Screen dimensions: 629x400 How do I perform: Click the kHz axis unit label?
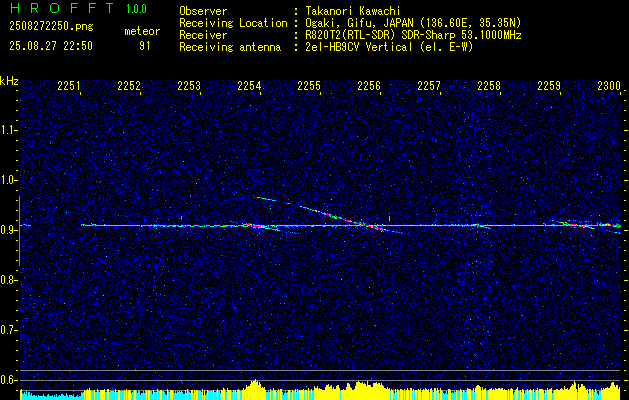[9, 81]
